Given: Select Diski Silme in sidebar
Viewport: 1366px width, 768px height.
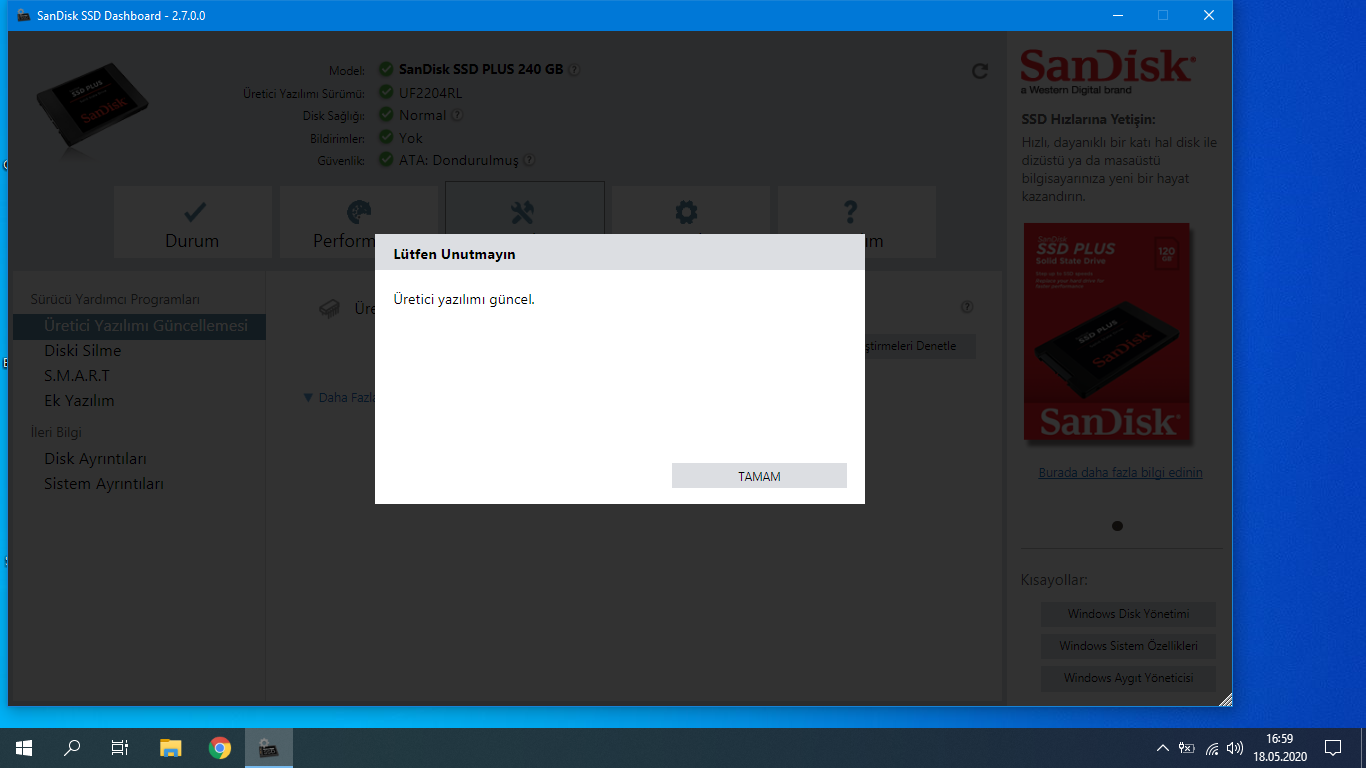Looking at the screenshot, I should (83, 351).
